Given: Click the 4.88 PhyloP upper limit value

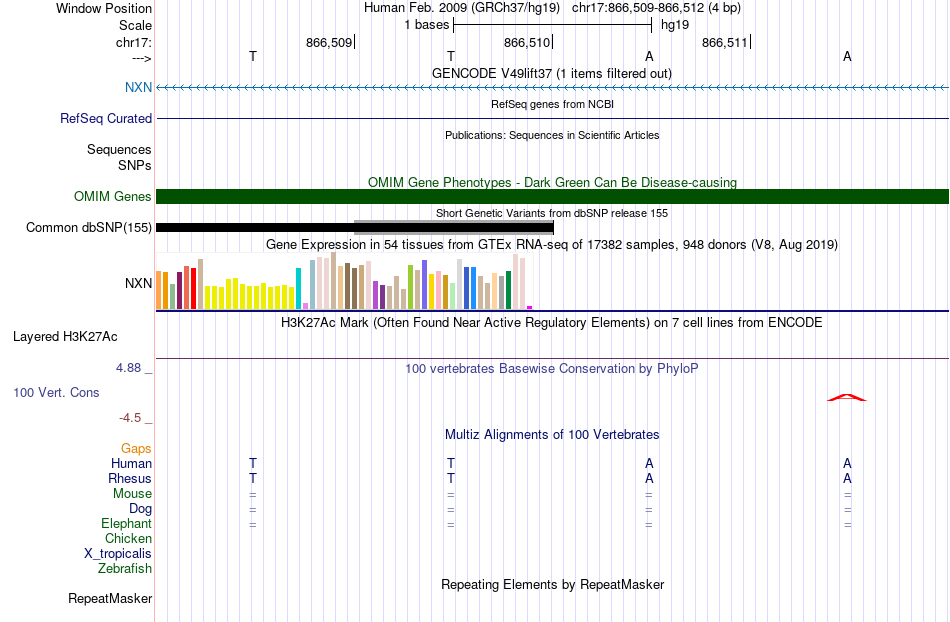Looking at the screenshot, I should [x=128, y=368].
